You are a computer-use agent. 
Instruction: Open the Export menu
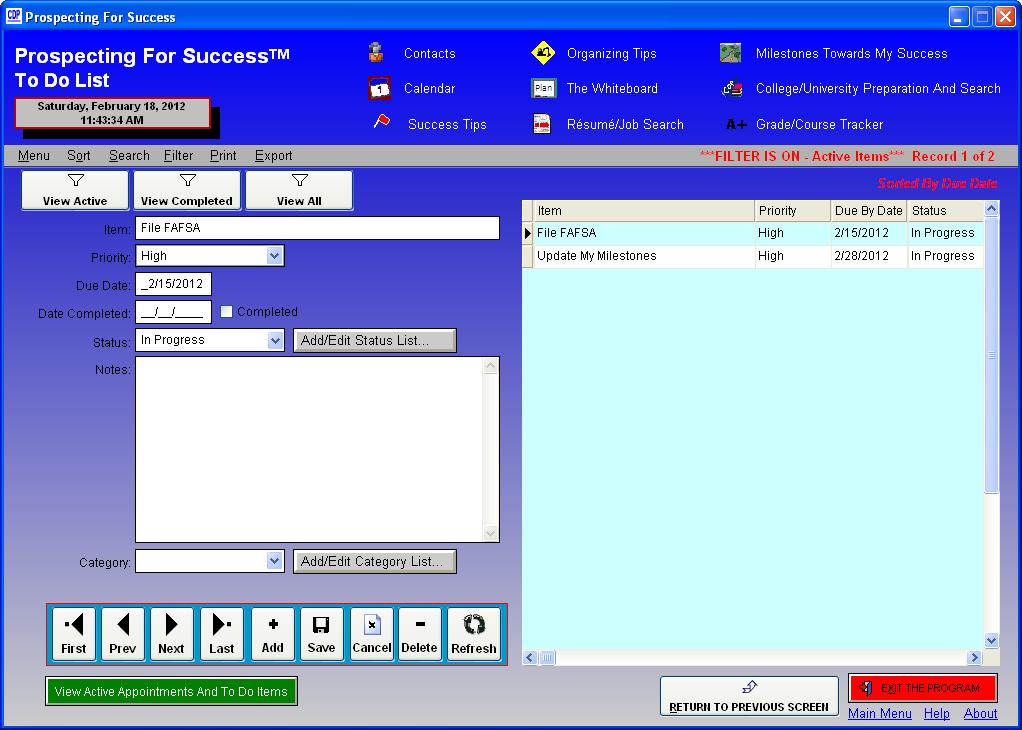coord(274,156)
